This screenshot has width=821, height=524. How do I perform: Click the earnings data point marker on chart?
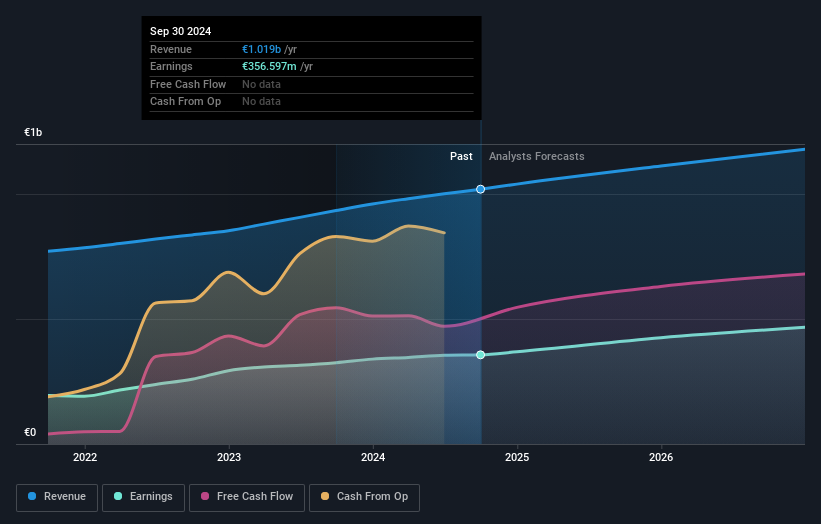point(481,355)
